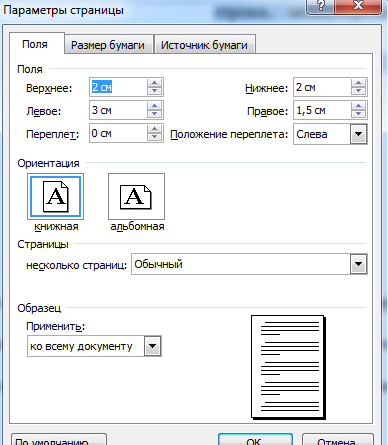Click the Слева value in gutter position
Screen dimensions: 388x445
pyautogui.click(x=312, y=134)
